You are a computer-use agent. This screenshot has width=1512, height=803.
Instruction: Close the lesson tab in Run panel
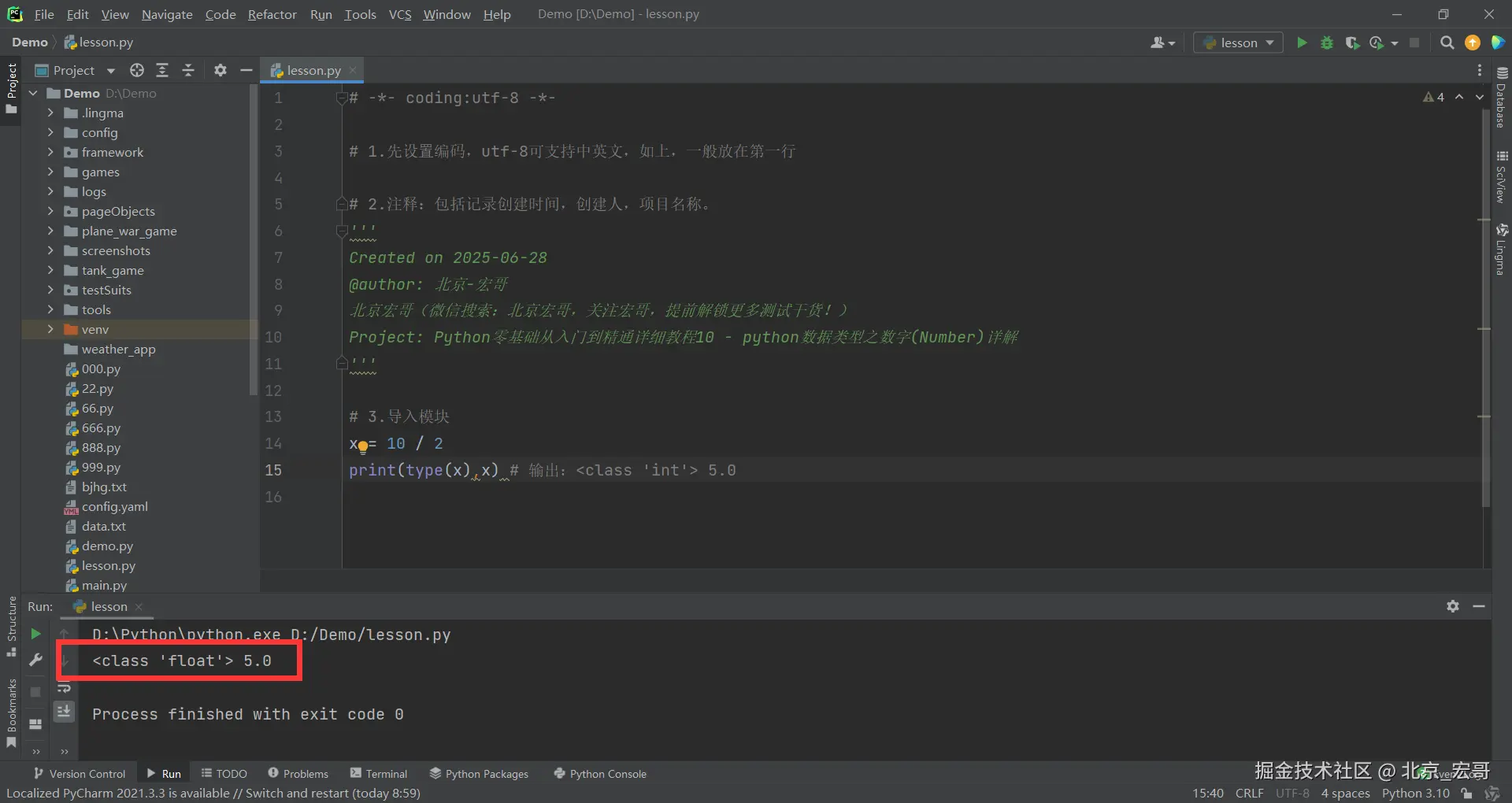click(x=139, y=606)
